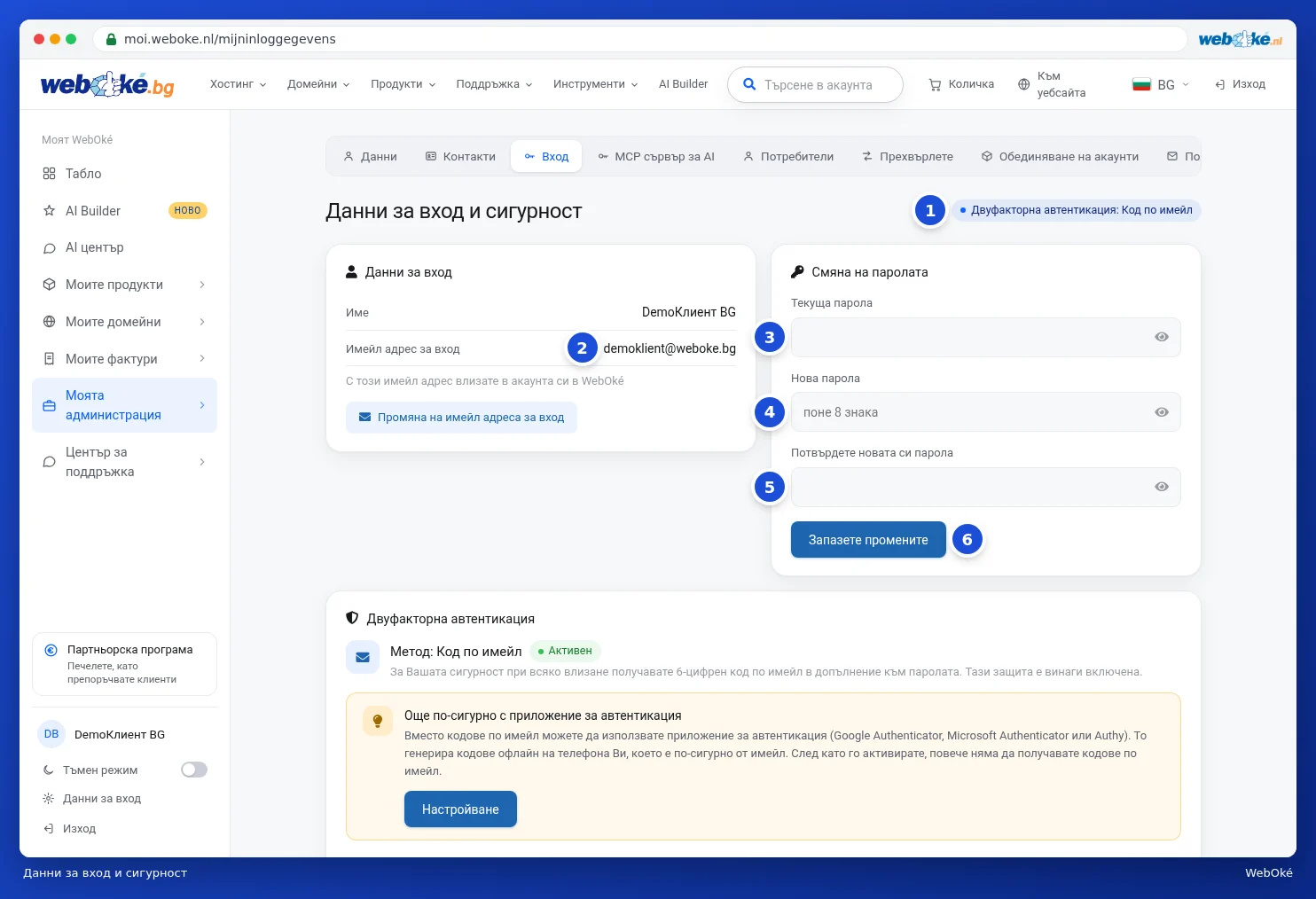Open the MCP сървър за AI tab
The image size is (1316, 899).
[656, 157]
